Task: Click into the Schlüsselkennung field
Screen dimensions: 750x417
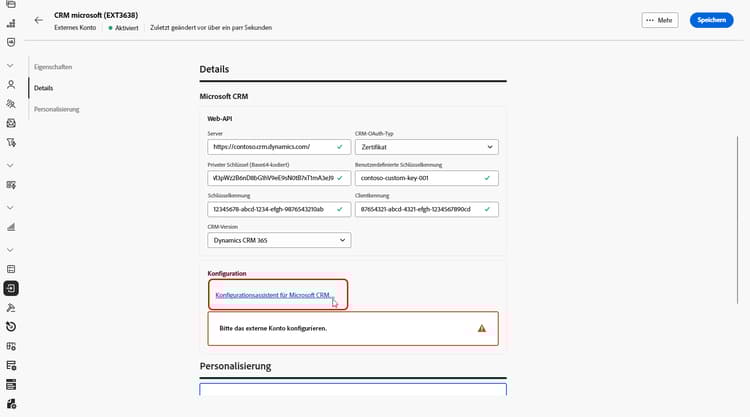Action: tap(279, 209)
